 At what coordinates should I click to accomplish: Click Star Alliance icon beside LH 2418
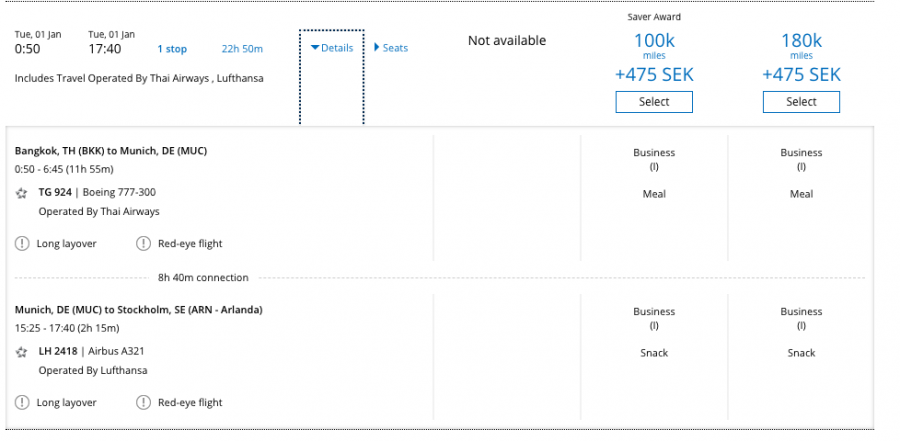coord(22,352)
